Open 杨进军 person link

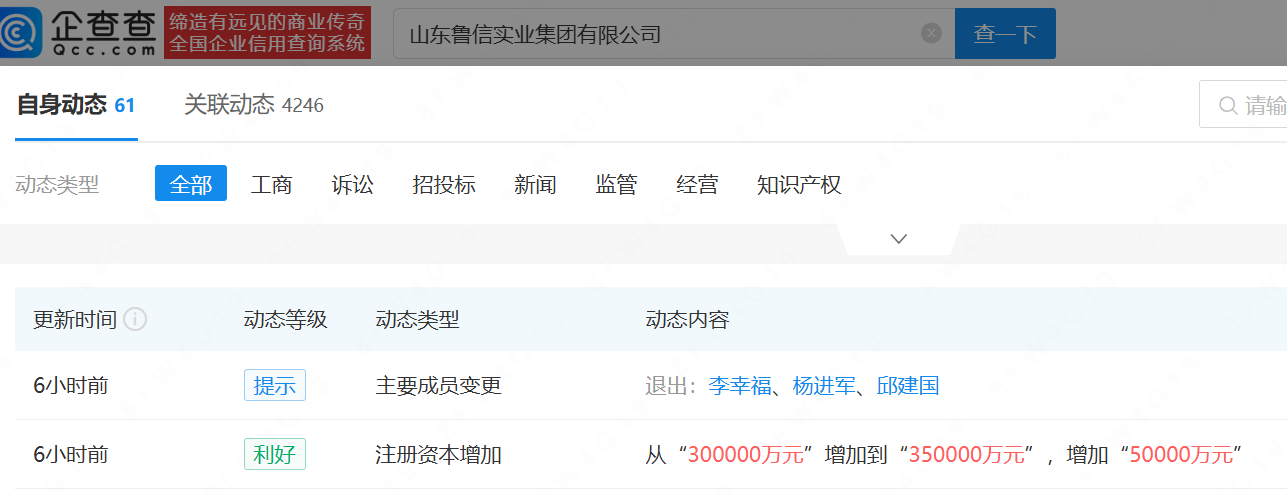824,386
